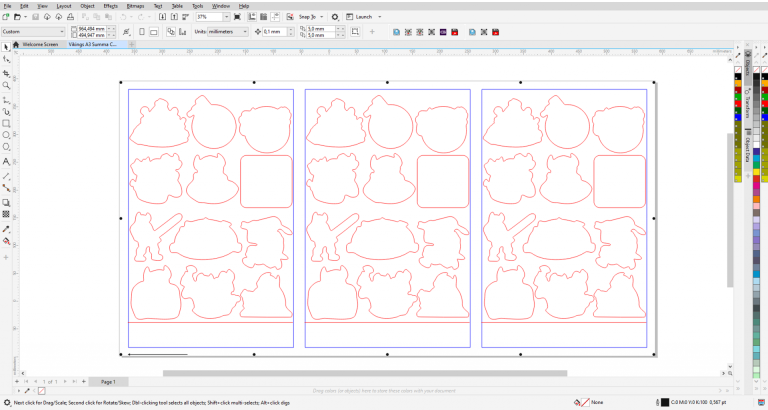768x410 pixels.
Task: Click the Snap To button
Action: (x=311, y=17)
